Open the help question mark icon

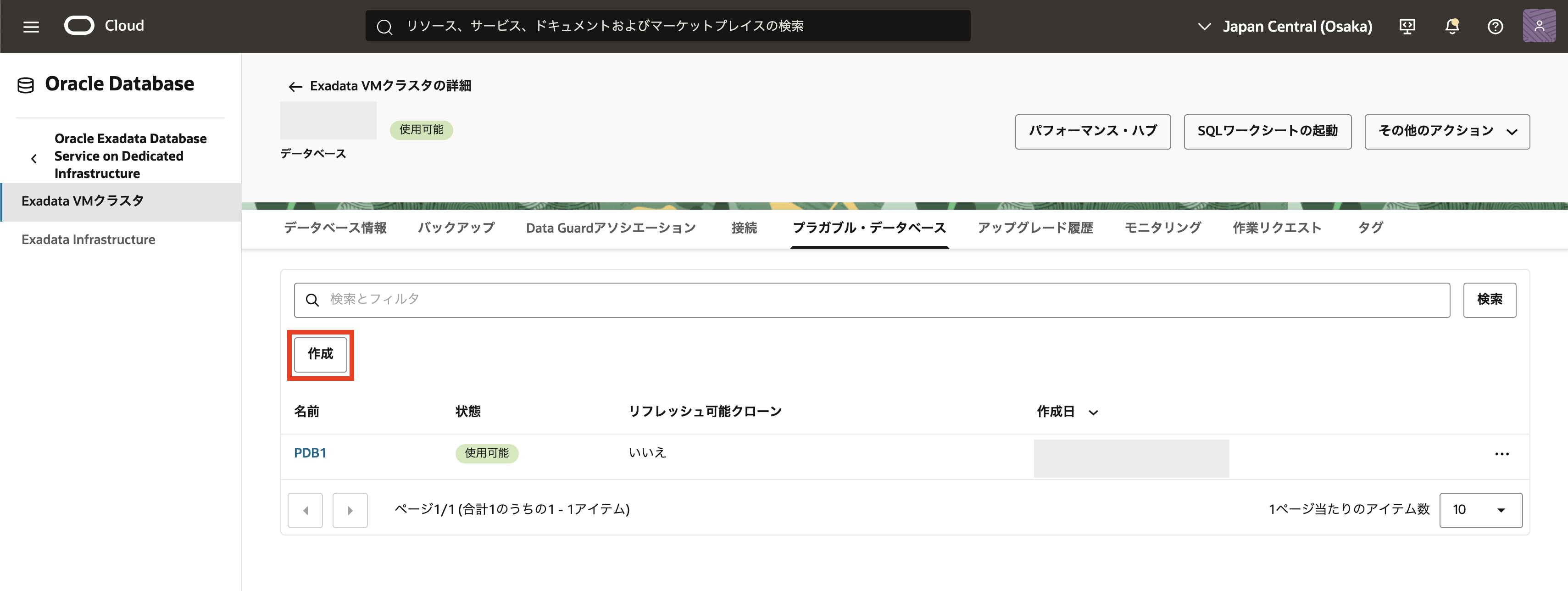pyautogui.click(x=1495, y=26)
